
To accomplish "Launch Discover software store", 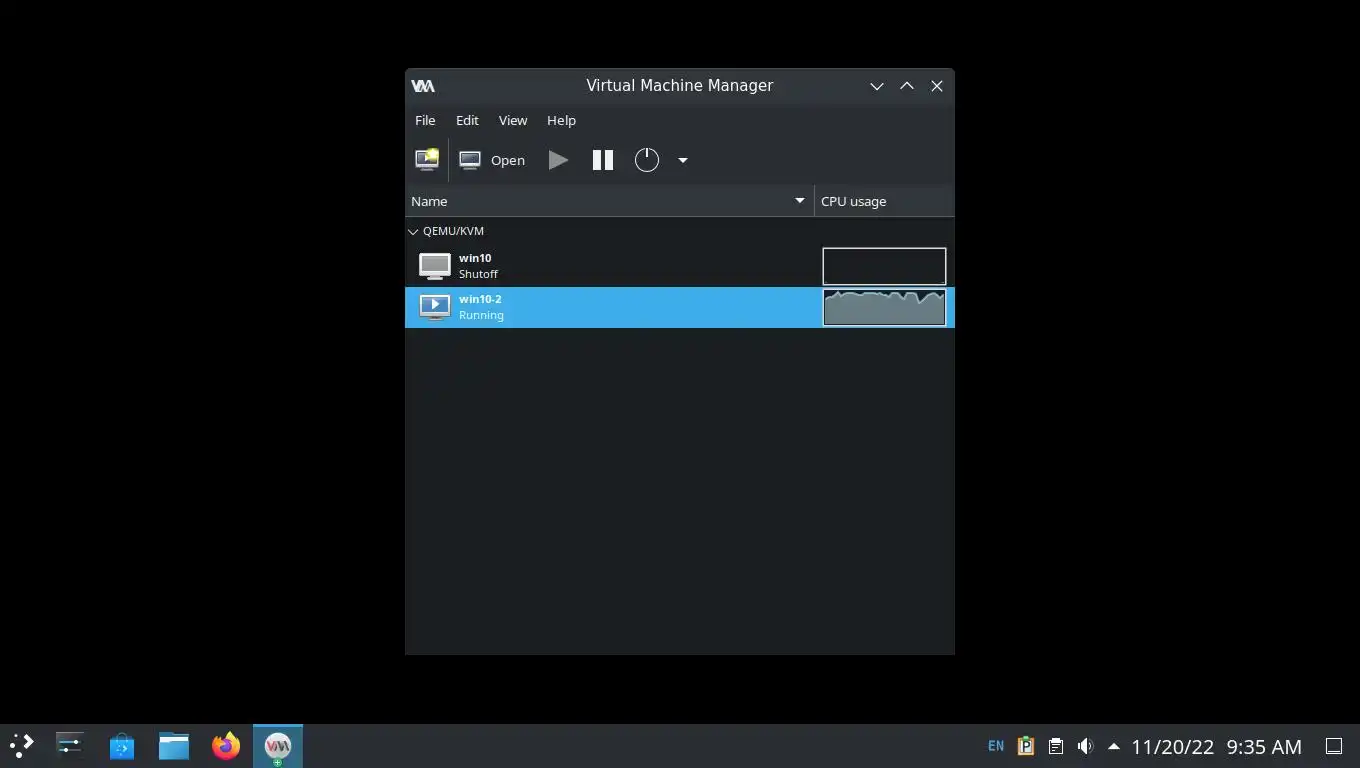I will (122, 746).
